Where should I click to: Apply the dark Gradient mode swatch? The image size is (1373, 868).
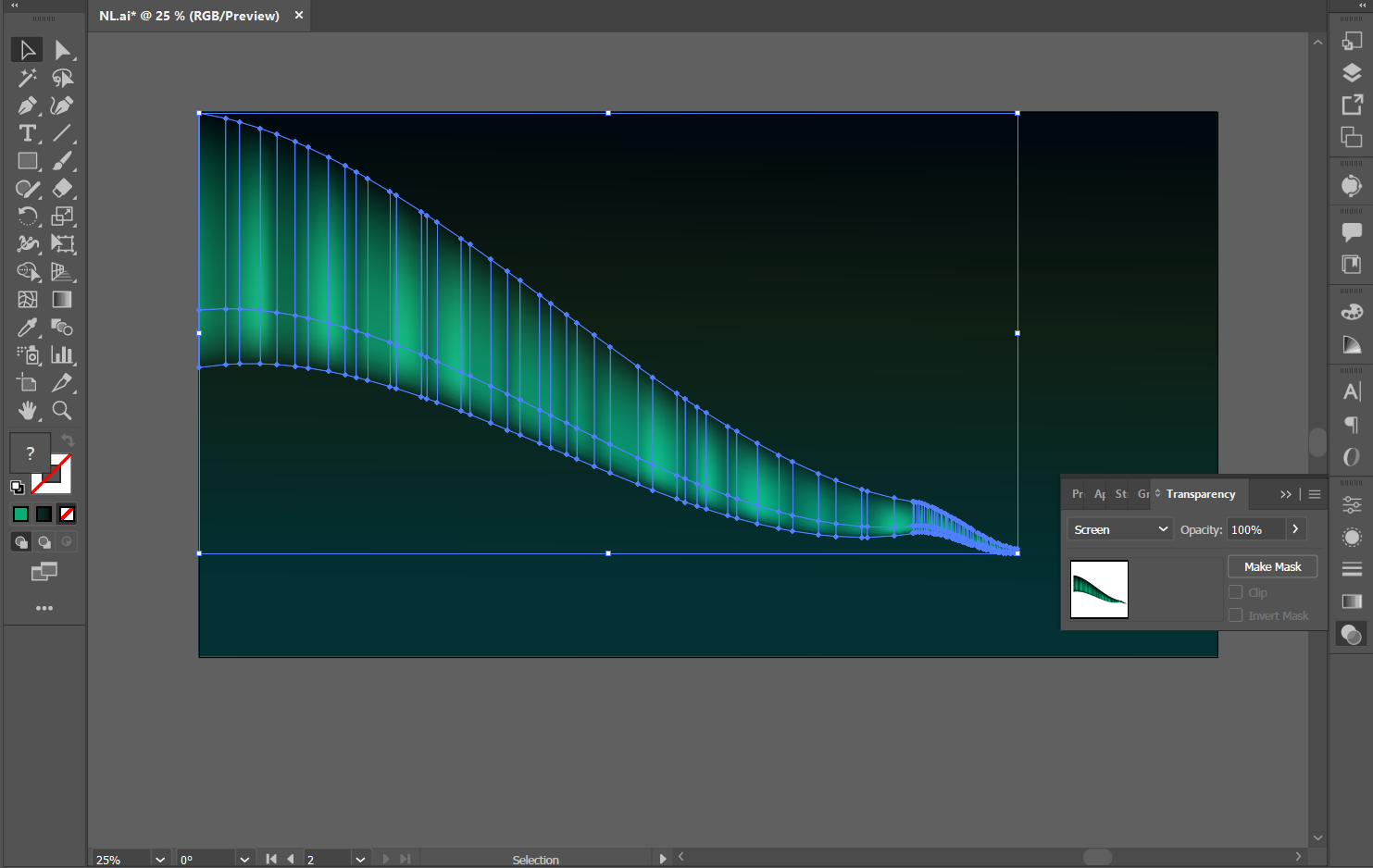tap(44, 515)
